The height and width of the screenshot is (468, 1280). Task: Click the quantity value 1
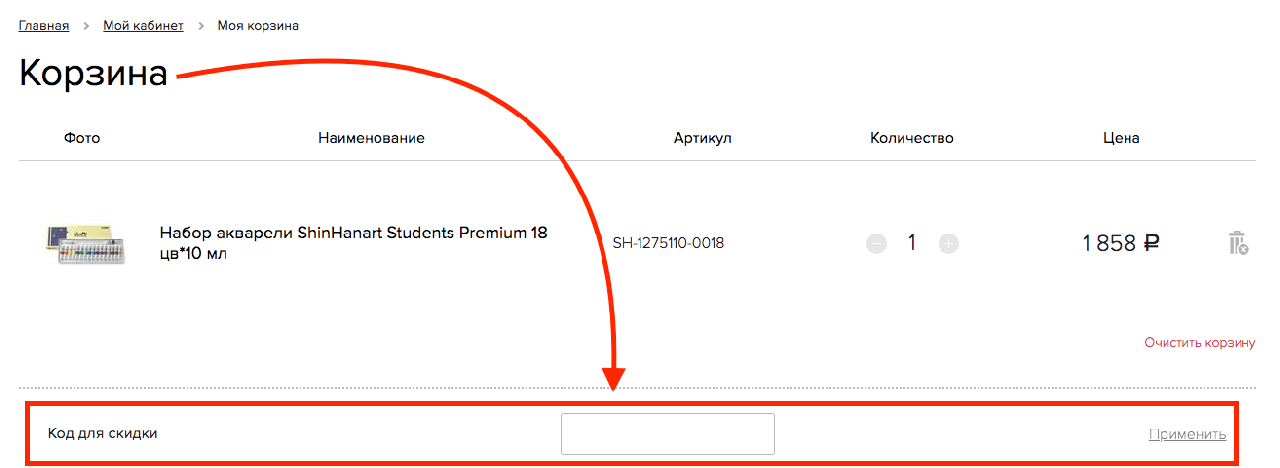click(912, 243)
